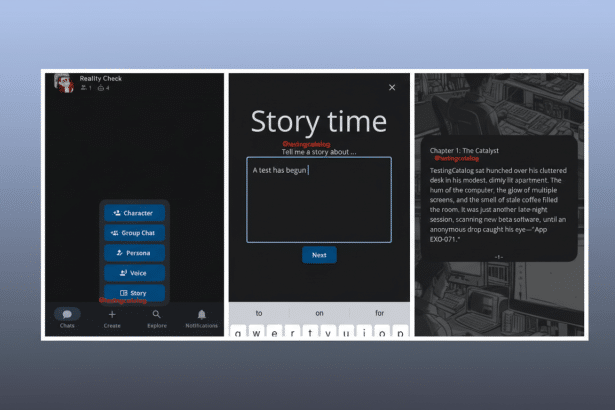This screenshot has width=615, height=410.
Task: Open the Notifications tab
Action: pos(202,319)
